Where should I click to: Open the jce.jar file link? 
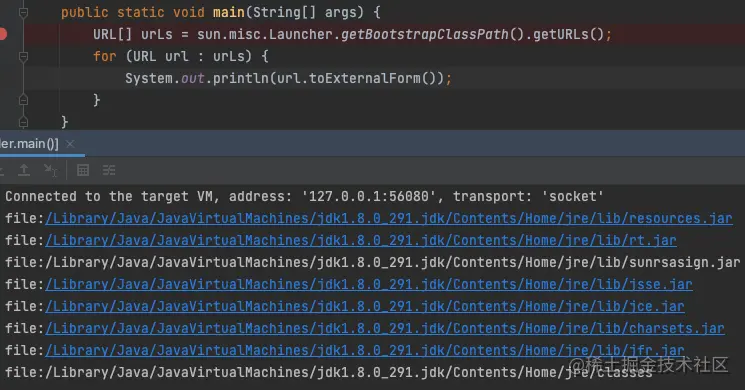click(x=365, y=306)
